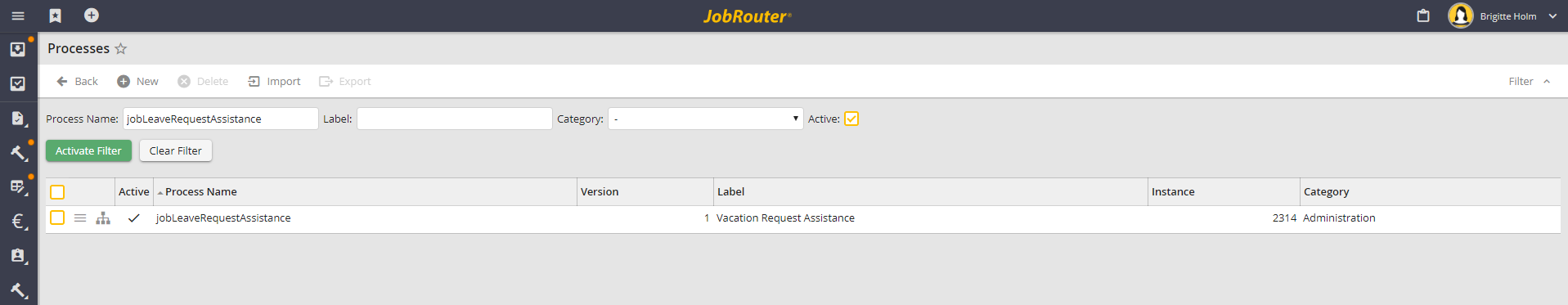Open the form checklist sidebar icon
Image resolution: width=1568 pixels, height=305 pixels.
18,187
